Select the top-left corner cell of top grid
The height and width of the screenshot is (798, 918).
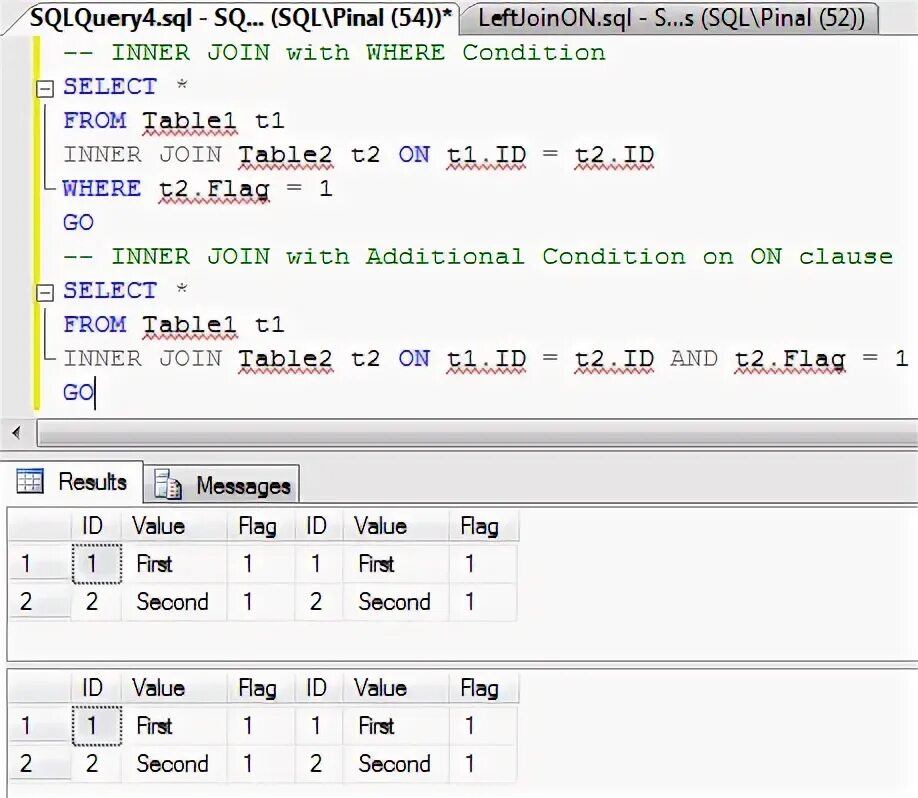coord(39,526)
